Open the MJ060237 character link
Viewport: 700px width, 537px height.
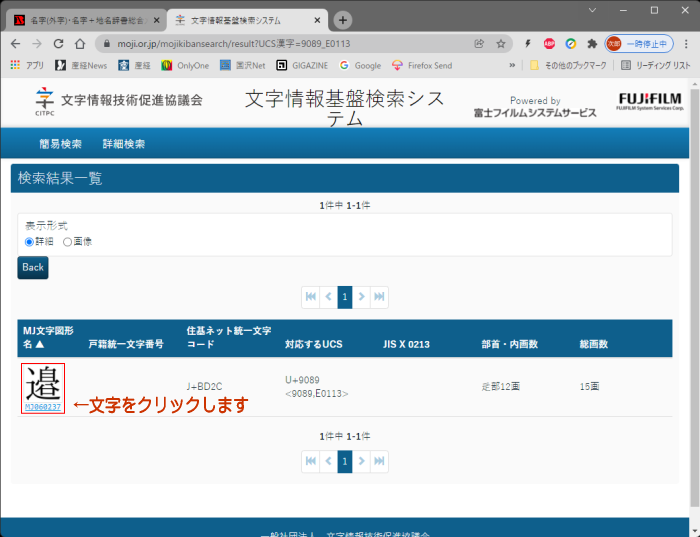click(x=43, y=407)
